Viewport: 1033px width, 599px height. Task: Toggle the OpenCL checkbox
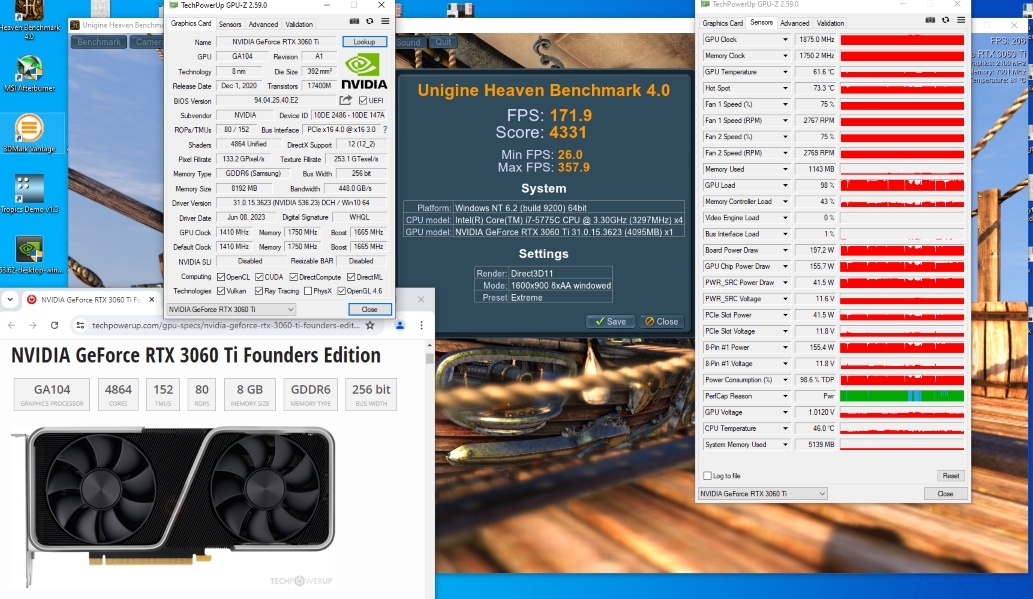(221, 277)
